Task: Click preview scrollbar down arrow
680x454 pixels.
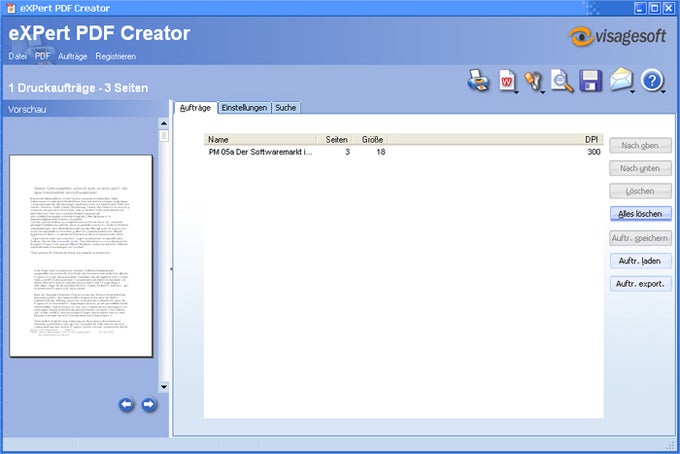Action: (164, 387)
